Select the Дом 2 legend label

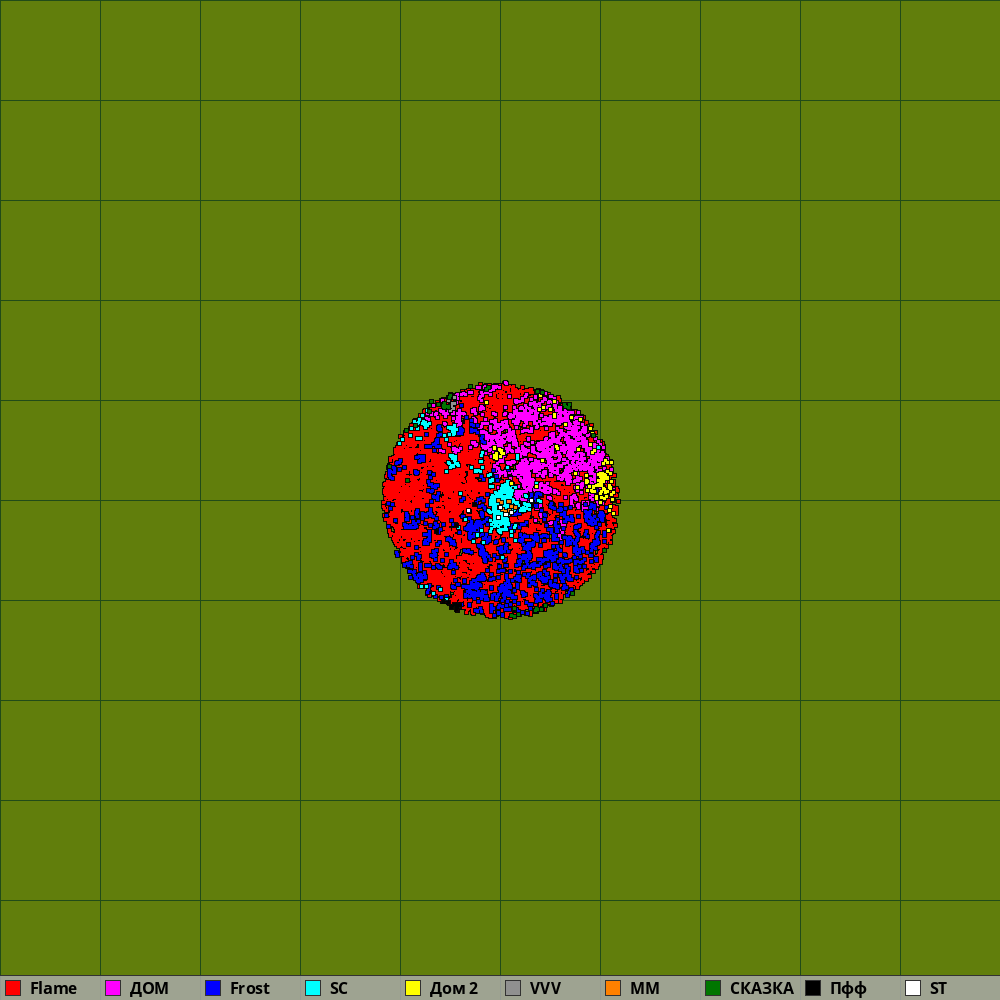(453, 988)
